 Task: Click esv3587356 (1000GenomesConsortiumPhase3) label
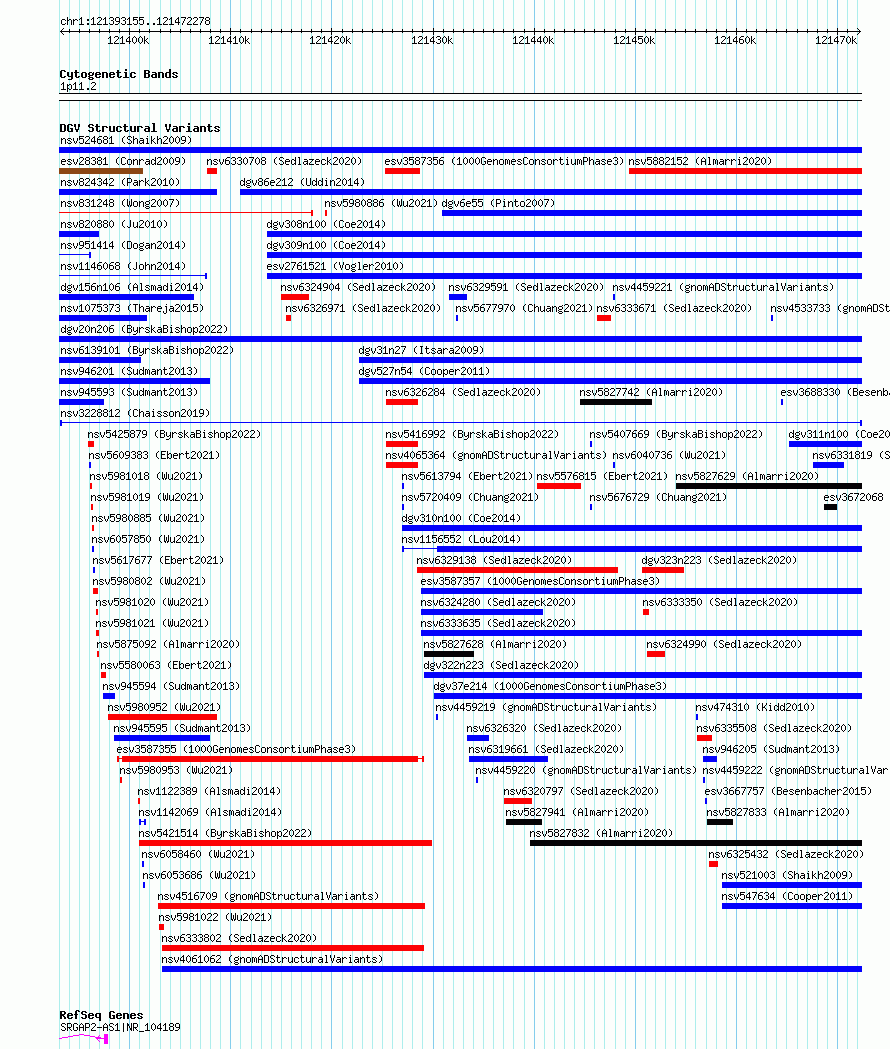(x=504, y=161)
